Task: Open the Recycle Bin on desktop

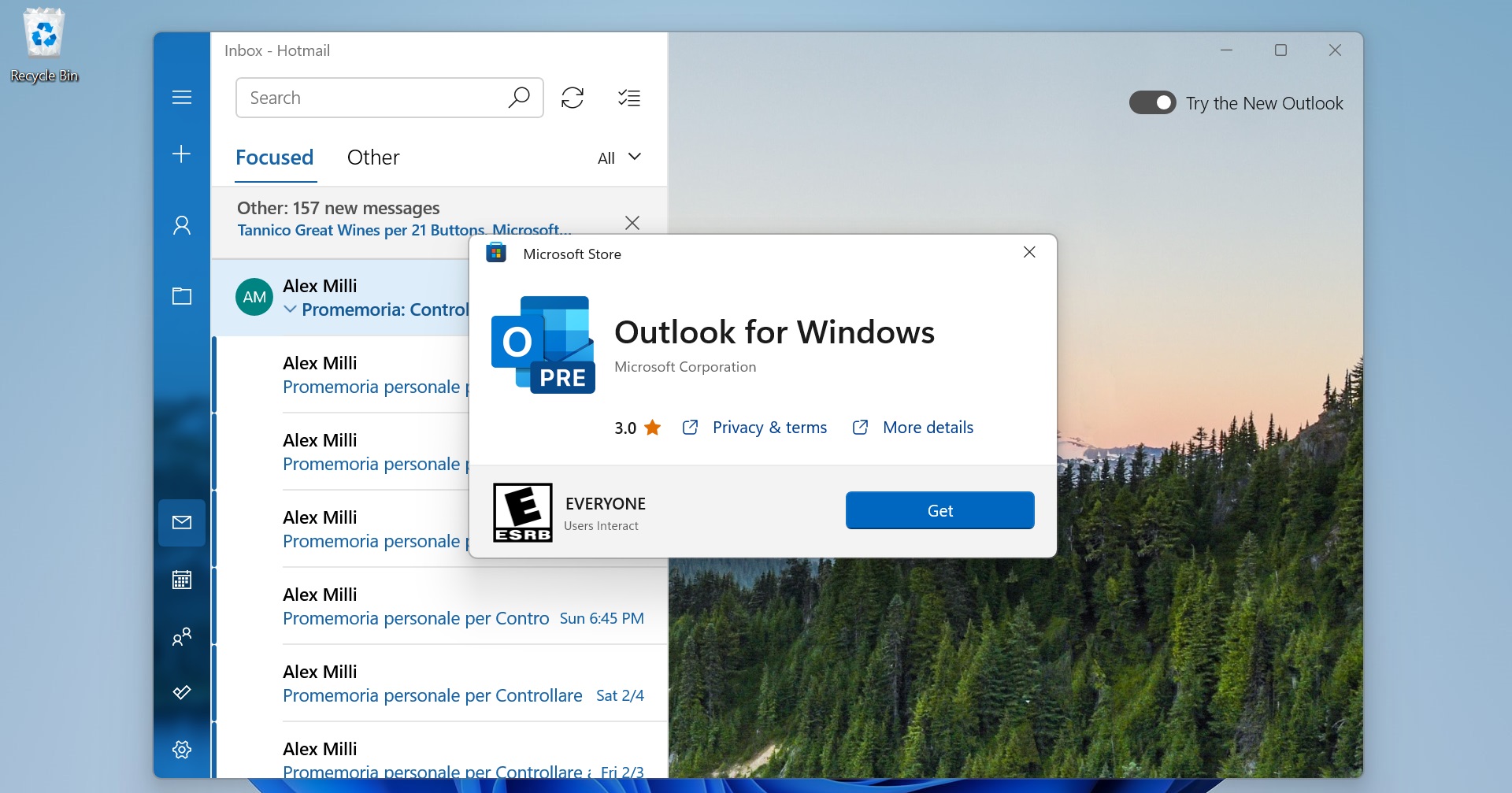Action: point(44,45)
